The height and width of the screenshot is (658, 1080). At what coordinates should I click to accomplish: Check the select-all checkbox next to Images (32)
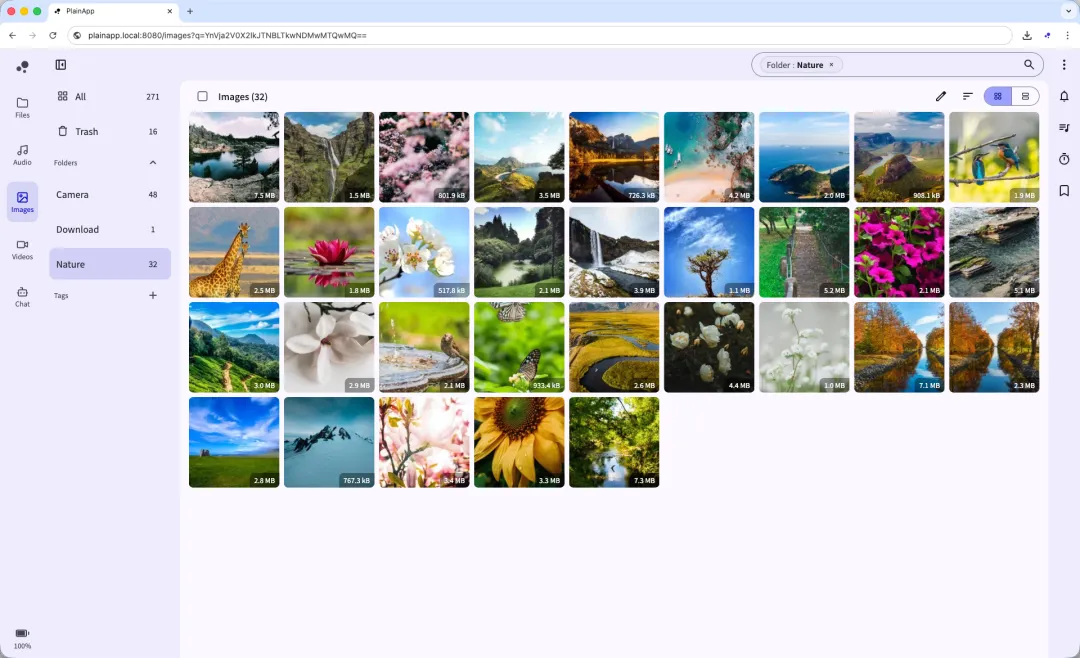point(203,96)
